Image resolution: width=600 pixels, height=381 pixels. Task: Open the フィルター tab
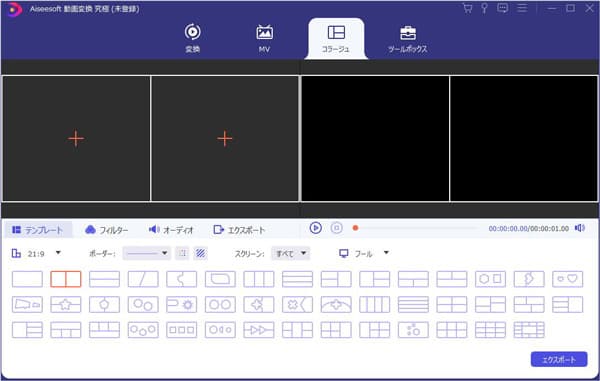[107, 230]
